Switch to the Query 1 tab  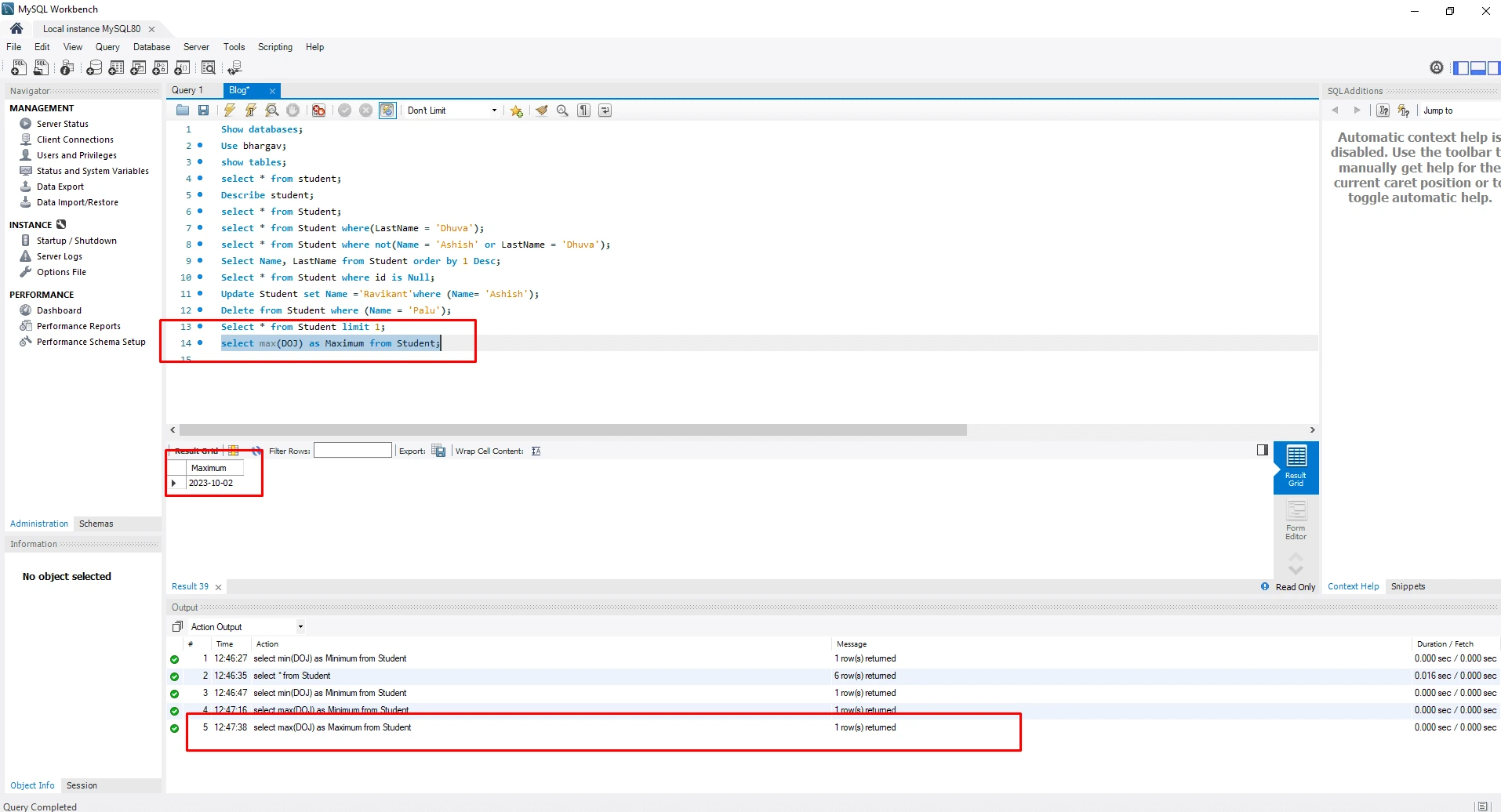[187, 90]
